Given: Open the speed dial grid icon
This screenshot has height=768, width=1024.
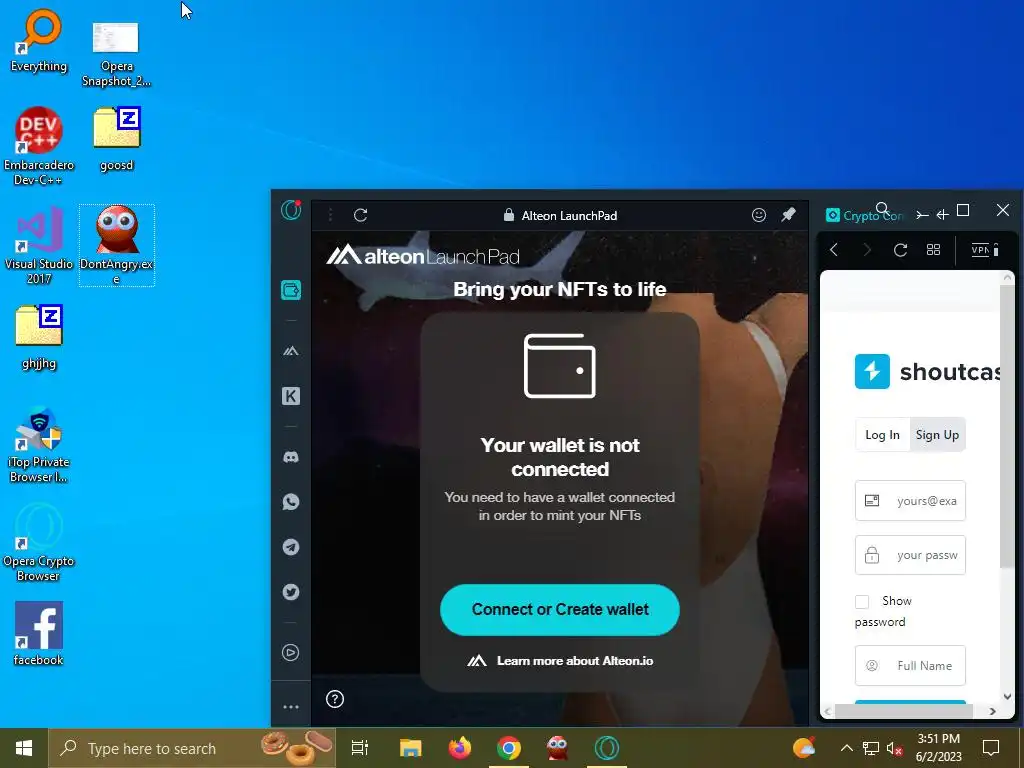Looking at the screenshot, I should [x=933, y=249].
